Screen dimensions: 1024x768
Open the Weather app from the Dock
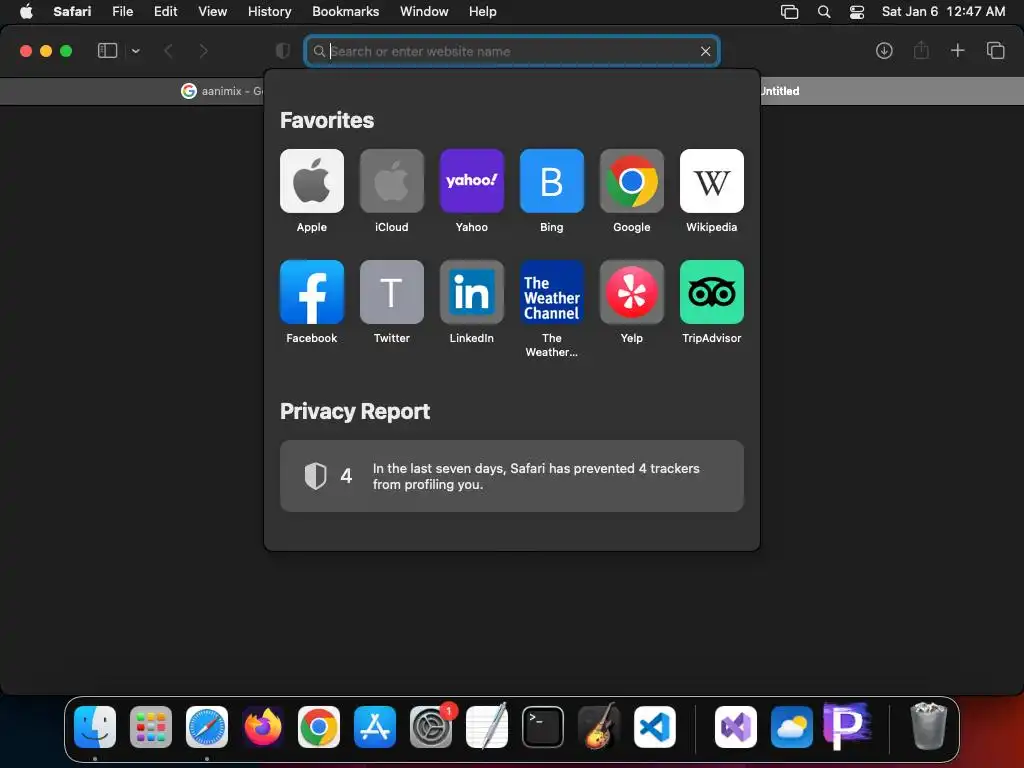(x=792, y=727)
